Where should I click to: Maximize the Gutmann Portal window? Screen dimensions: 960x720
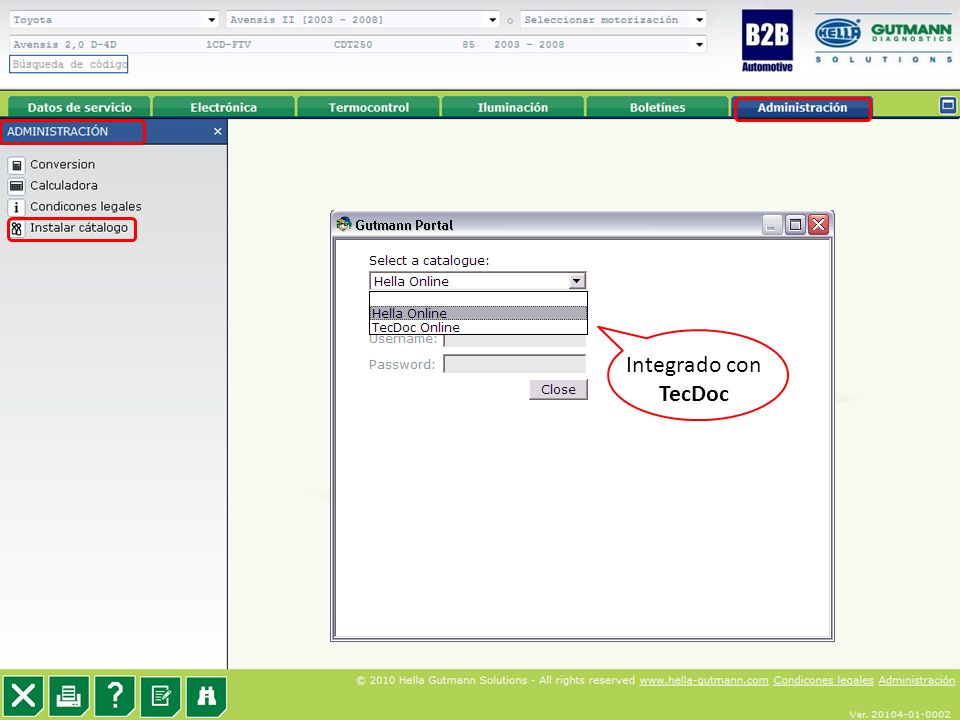pyautogui.click(x=795, y=225)
